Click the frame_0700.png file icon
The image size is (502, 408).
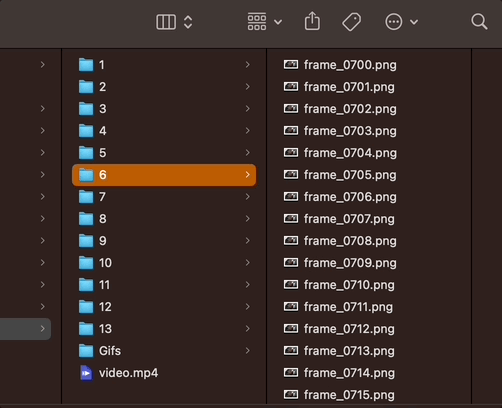coord(291,65)
